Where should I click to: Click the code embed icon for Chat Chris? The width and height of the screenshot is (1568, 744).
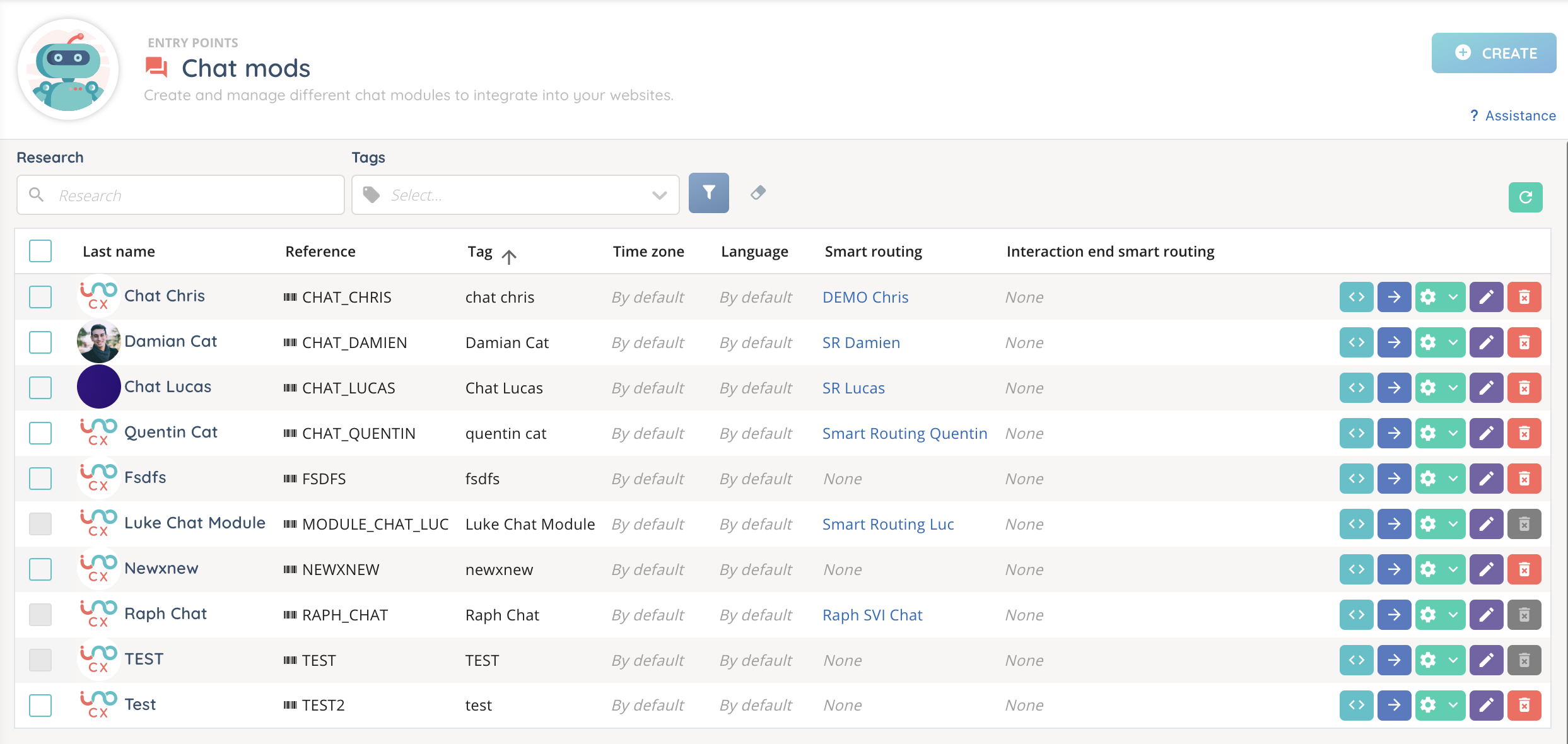pyautogui.click(x=1356, y=297)
